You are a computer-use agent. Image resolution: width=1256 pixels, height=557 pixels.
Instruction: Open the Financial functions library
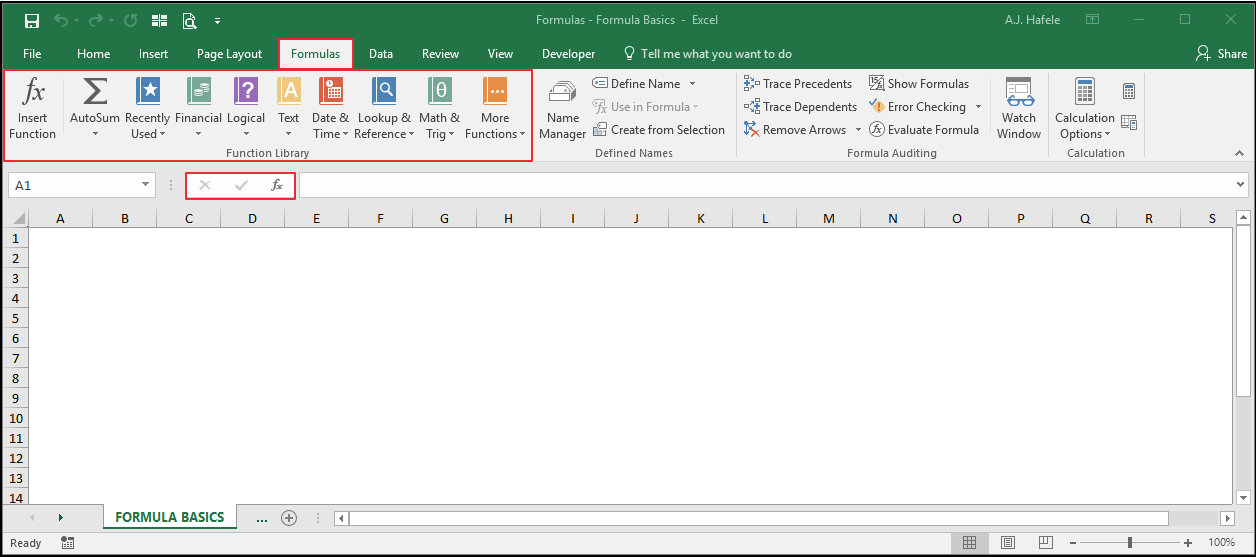198,110
